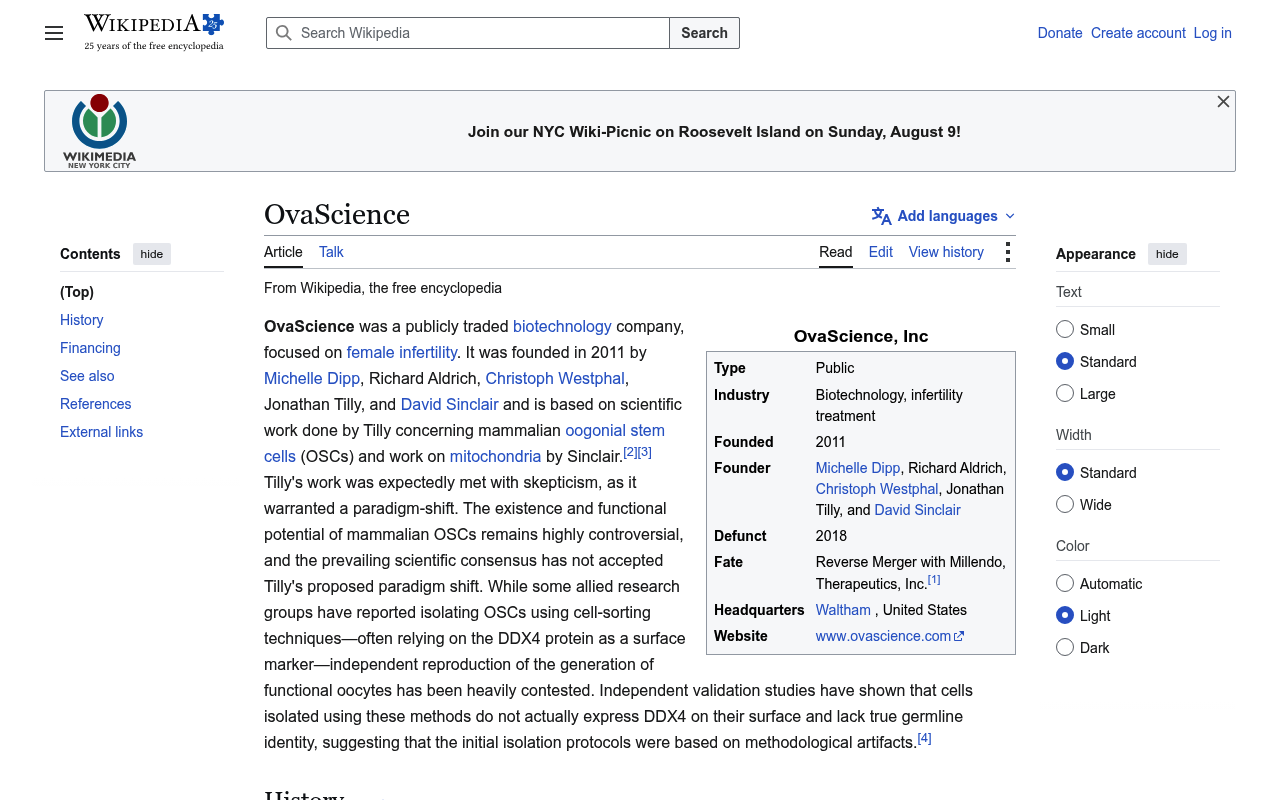Click the 'OvaScience, Inc' infobox title
This screenshot has width=1280, height=800.
coord(861,336)
